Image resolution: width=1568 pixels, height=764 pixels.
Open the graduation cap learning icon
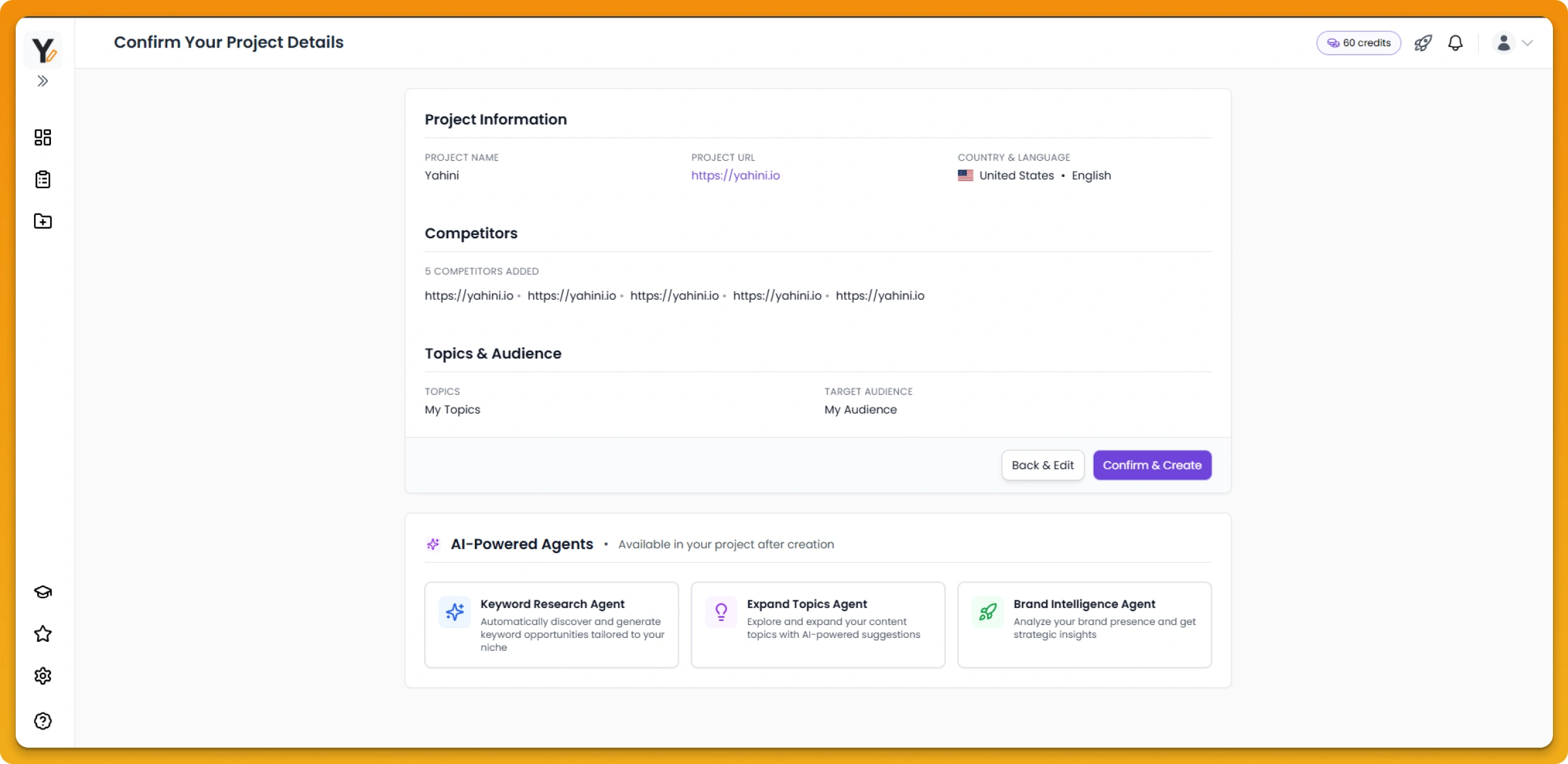pyautogui.click(x=42, y=592)
